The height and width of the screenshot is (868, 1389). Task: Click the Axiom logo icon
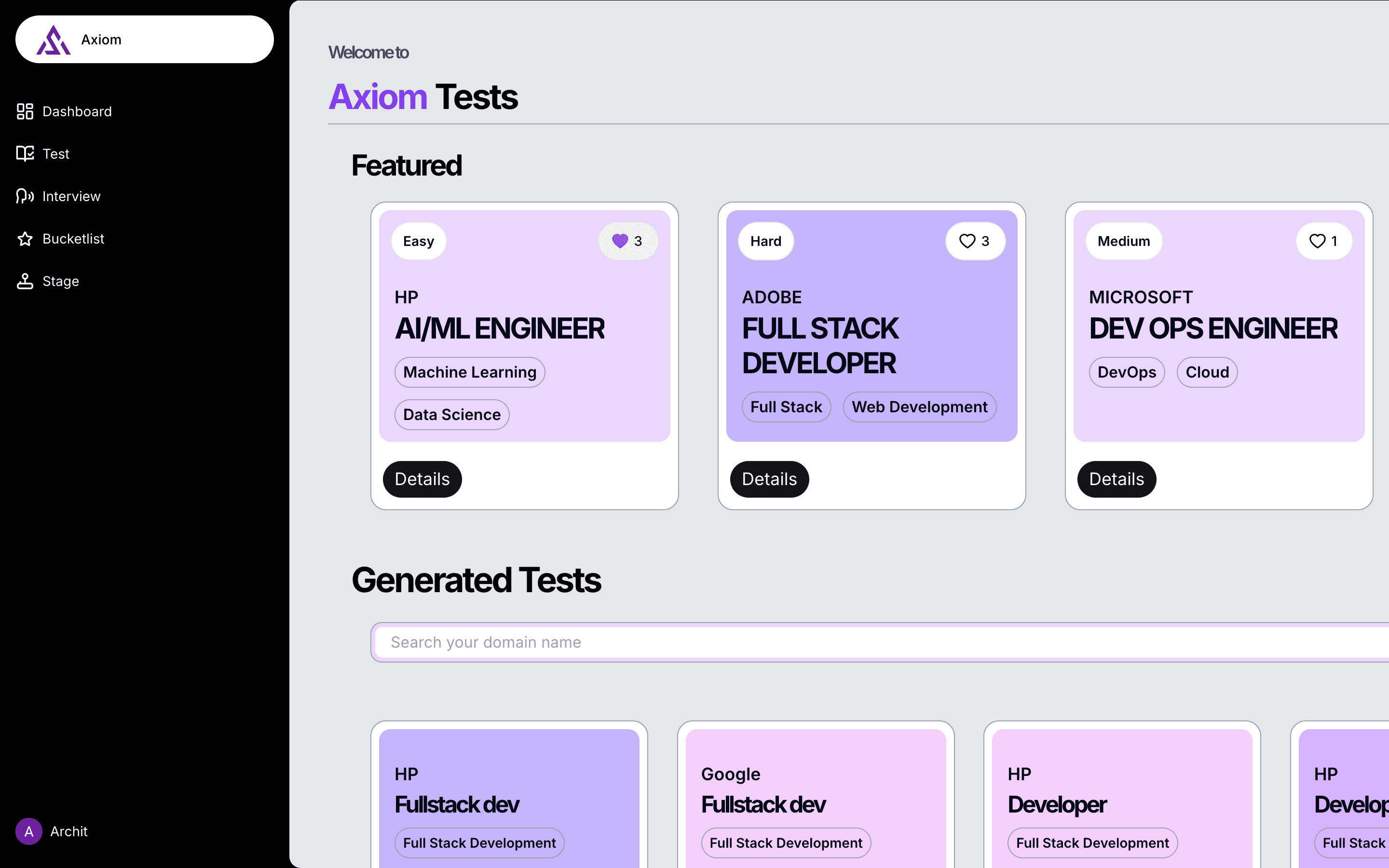click(54, 40)
